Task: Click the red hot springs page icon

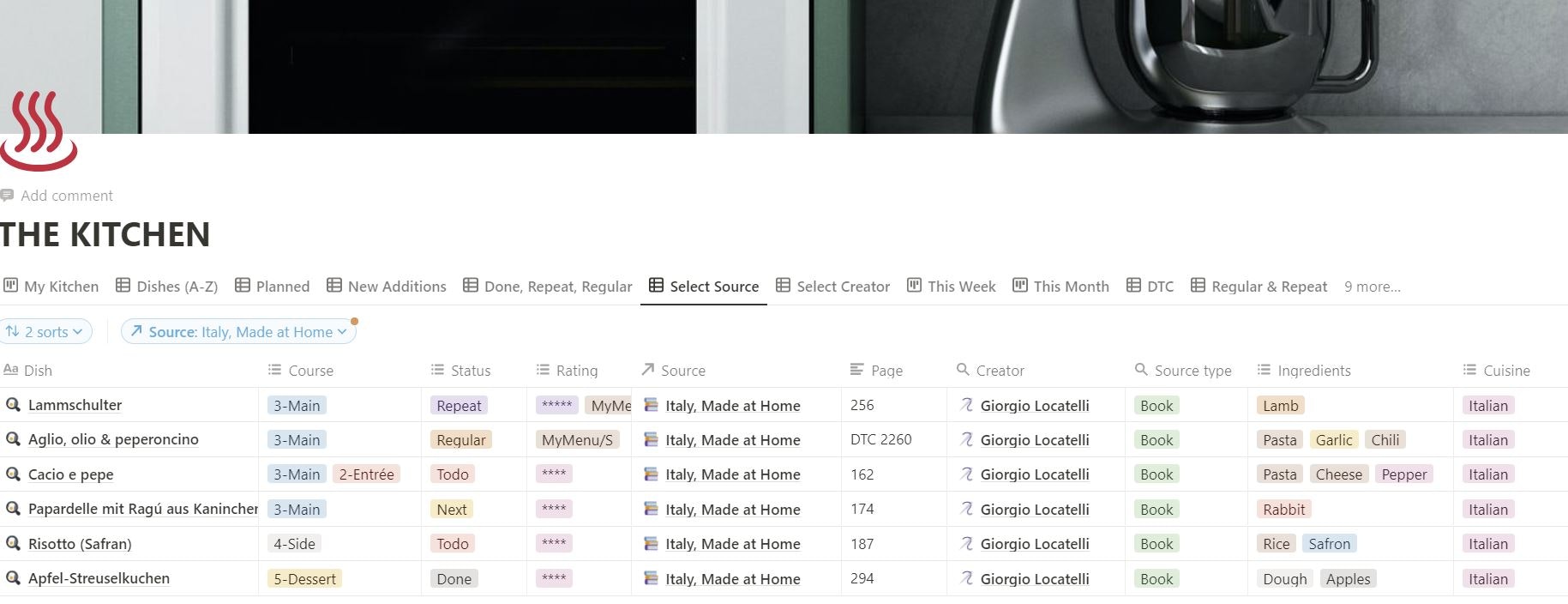Action: (39, 130)
